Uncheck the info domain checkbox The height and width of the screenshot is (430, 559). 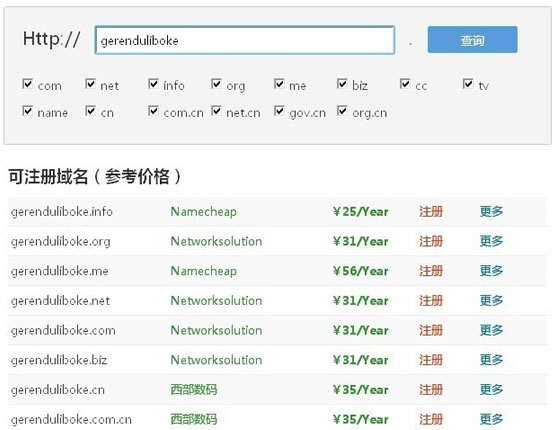click(x=153, y=84)
